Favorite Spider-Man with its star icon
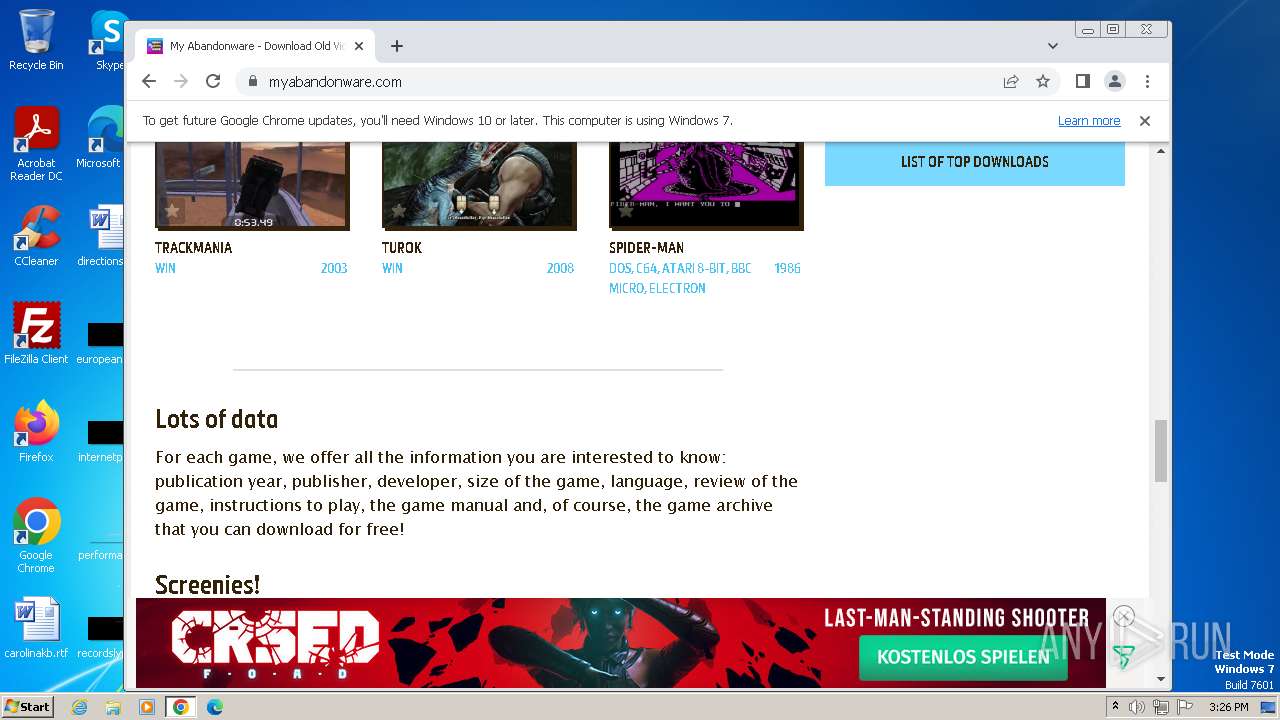The image size is (1280, 720). coord(626,212)
